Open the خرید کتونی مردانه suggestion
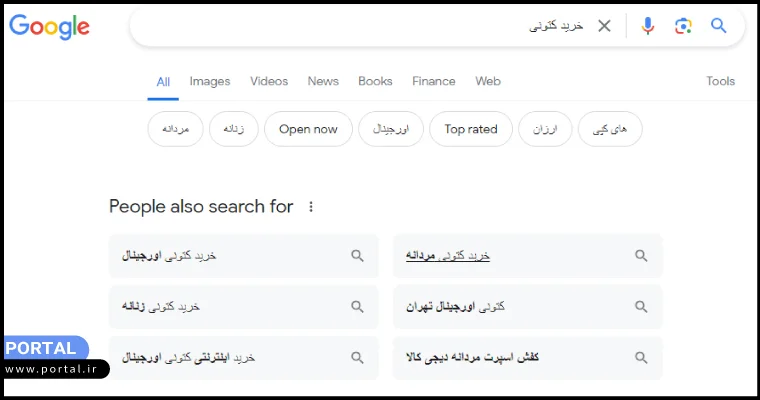This screenshot has height=400, width=760. coord(448,255)
